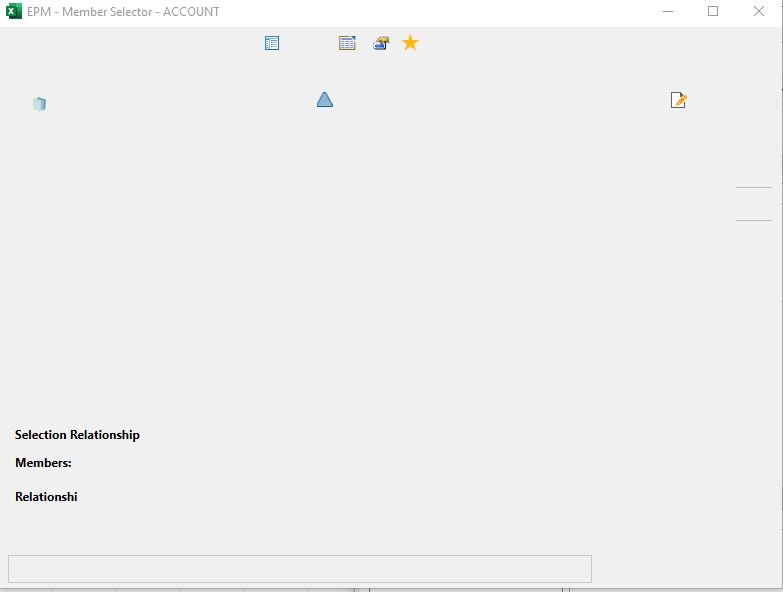Click the empty text box at bottom
Screen dimensions: 783x592
click(x=300, y=569)
